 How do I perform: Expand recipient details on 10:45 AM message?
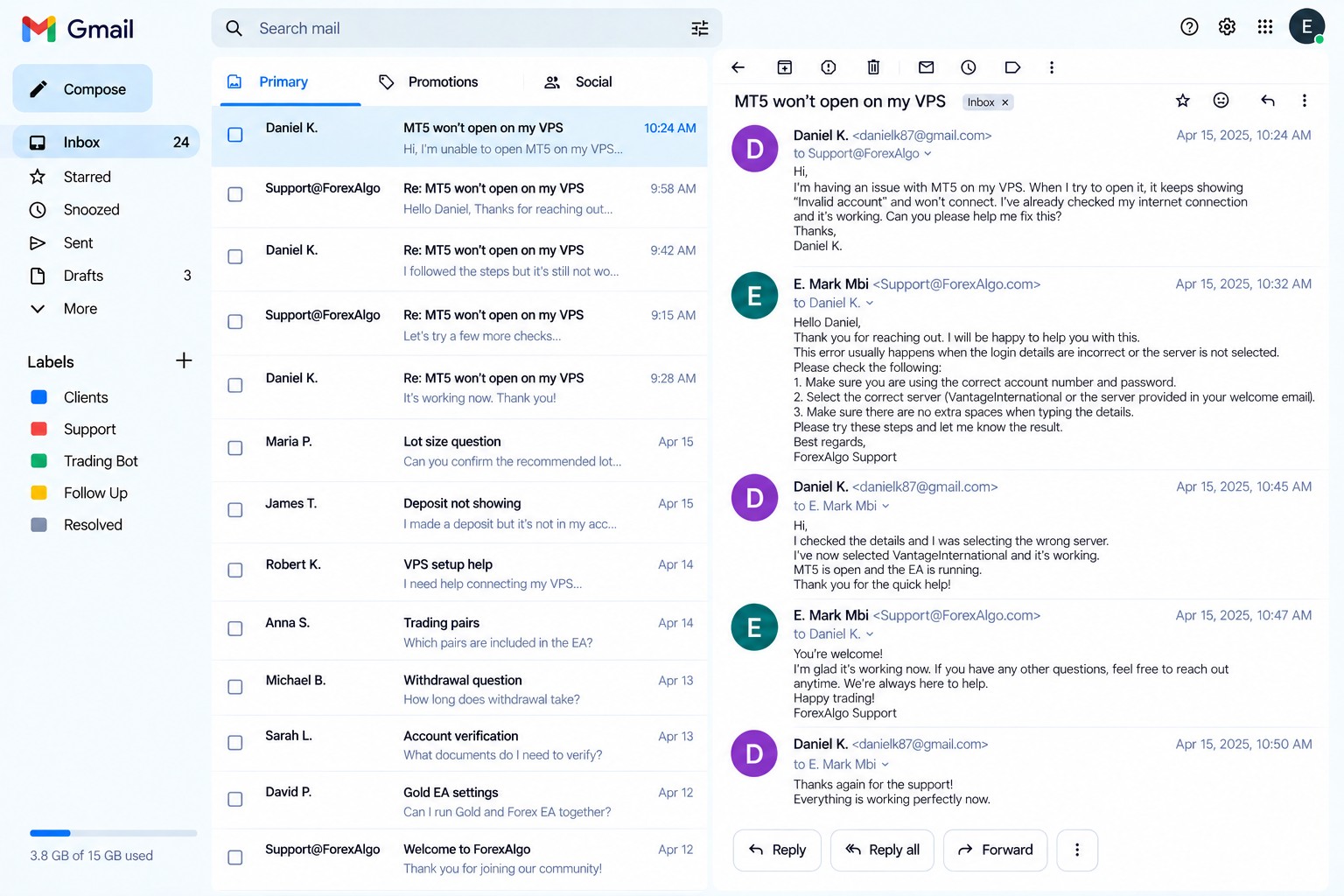pyautogui.click(x=885, y=507)
